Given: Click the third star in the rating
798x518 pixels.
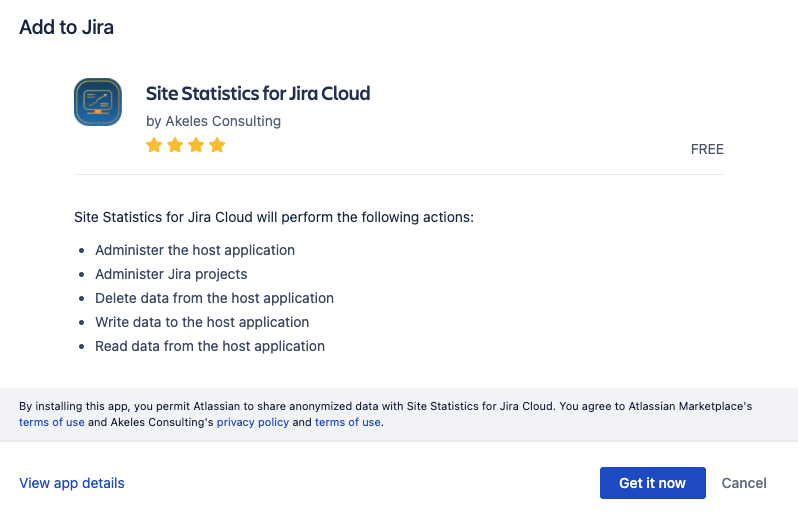Looking at the screenshot, I should 196,146.
